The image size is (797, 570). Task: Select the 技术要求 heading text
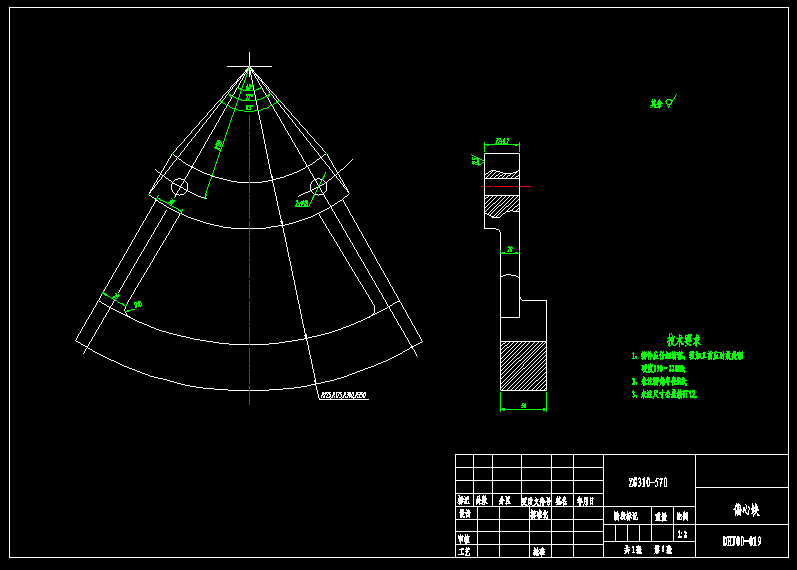(684, 340)
